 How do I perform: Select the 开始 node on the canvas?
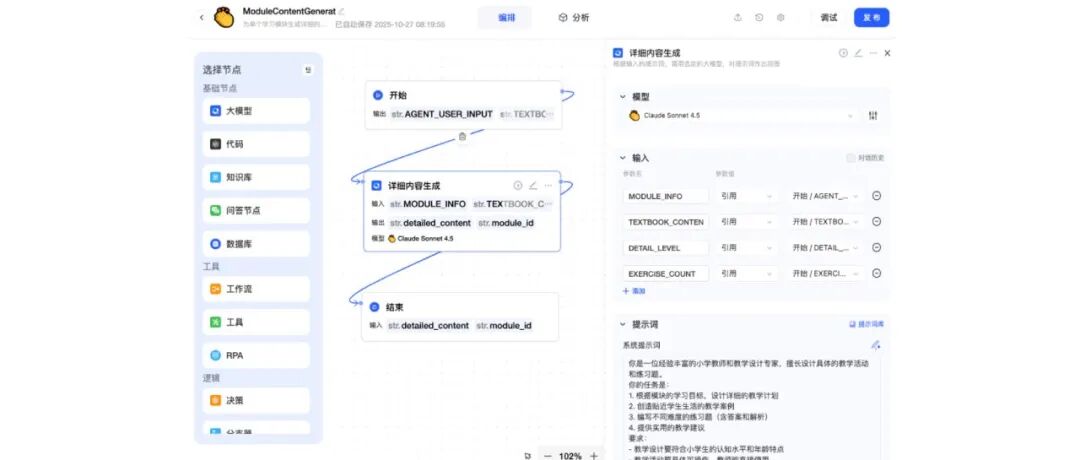(x=464, y=105)
